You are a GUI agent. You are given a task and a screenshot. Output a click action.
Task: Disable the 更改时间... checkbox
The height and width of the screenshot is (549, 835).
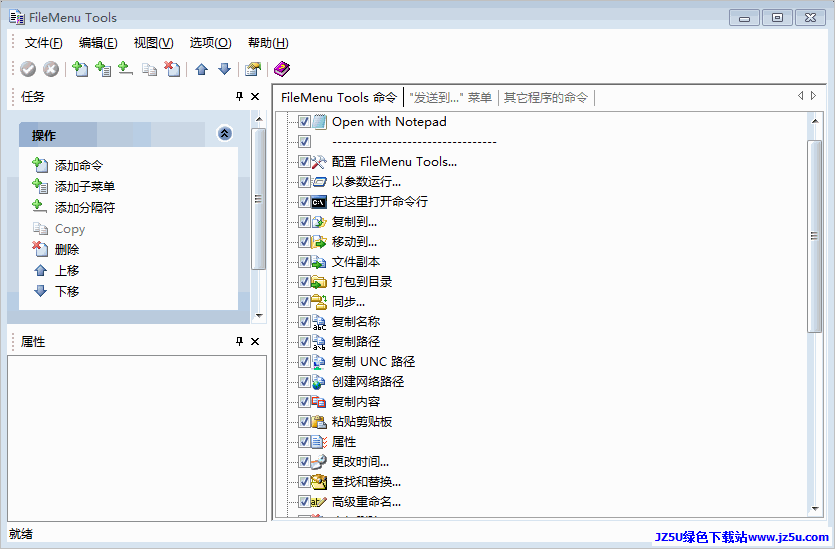click(304, 462)
